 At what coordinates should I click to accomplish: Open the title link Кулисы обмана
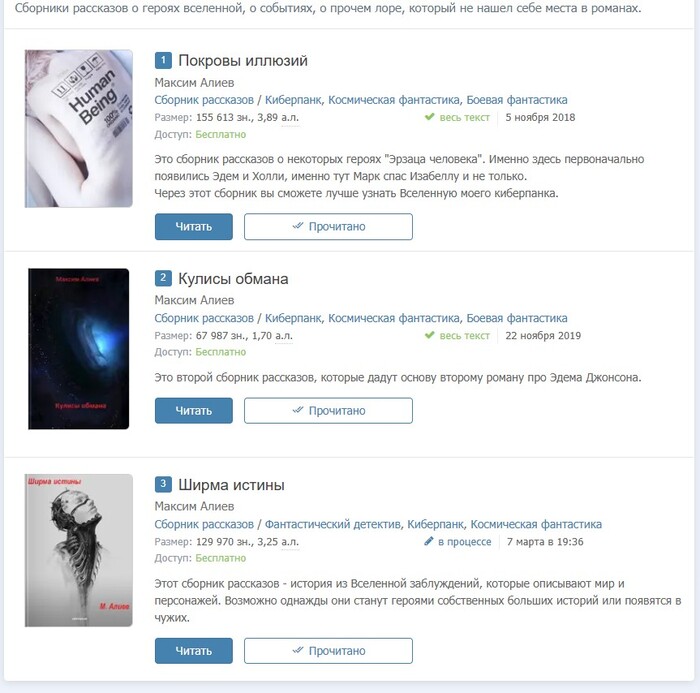point(233,279)
